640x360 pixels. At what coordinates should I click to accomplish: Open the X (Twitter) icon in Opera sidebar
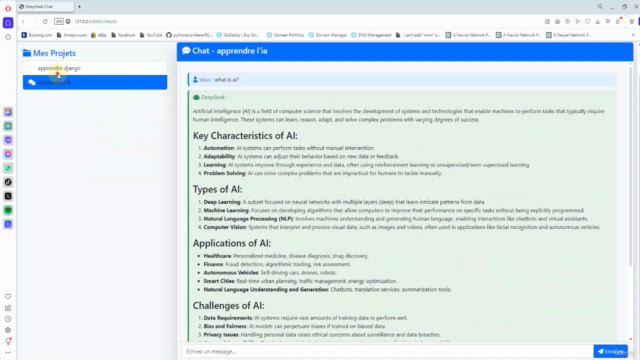[x=8, y=196]
